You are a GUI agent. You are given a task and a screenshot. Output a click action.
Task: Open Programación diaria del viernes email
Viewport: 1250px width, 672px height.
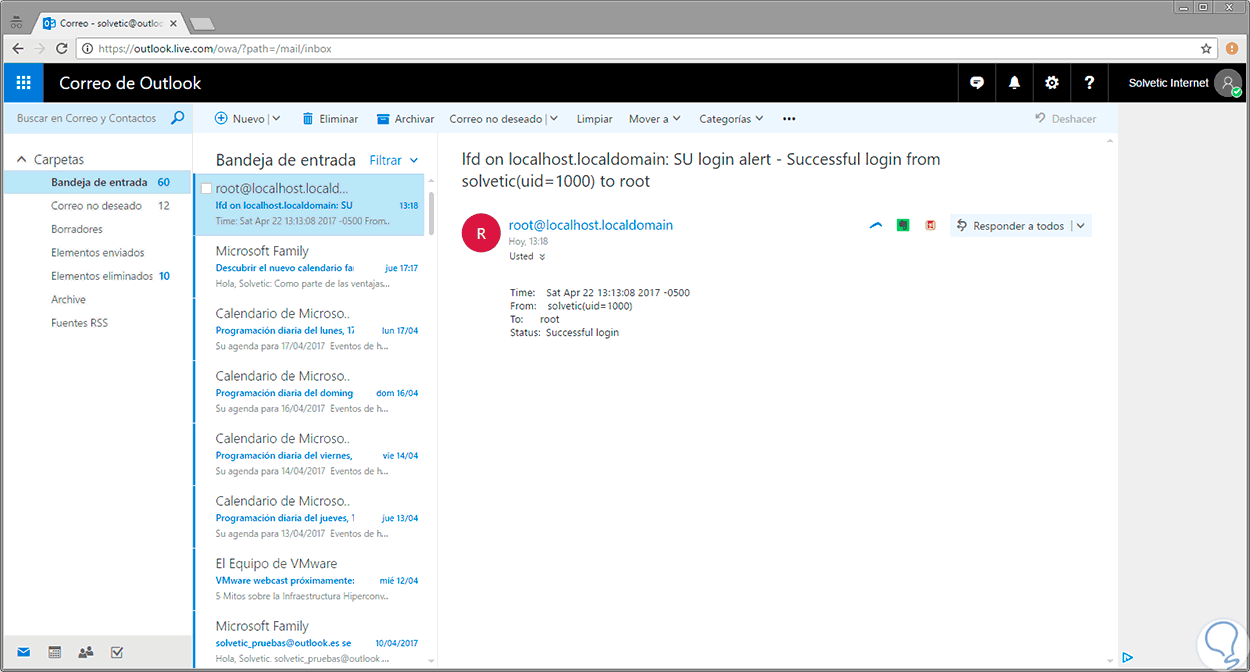[x=311, y=455]
